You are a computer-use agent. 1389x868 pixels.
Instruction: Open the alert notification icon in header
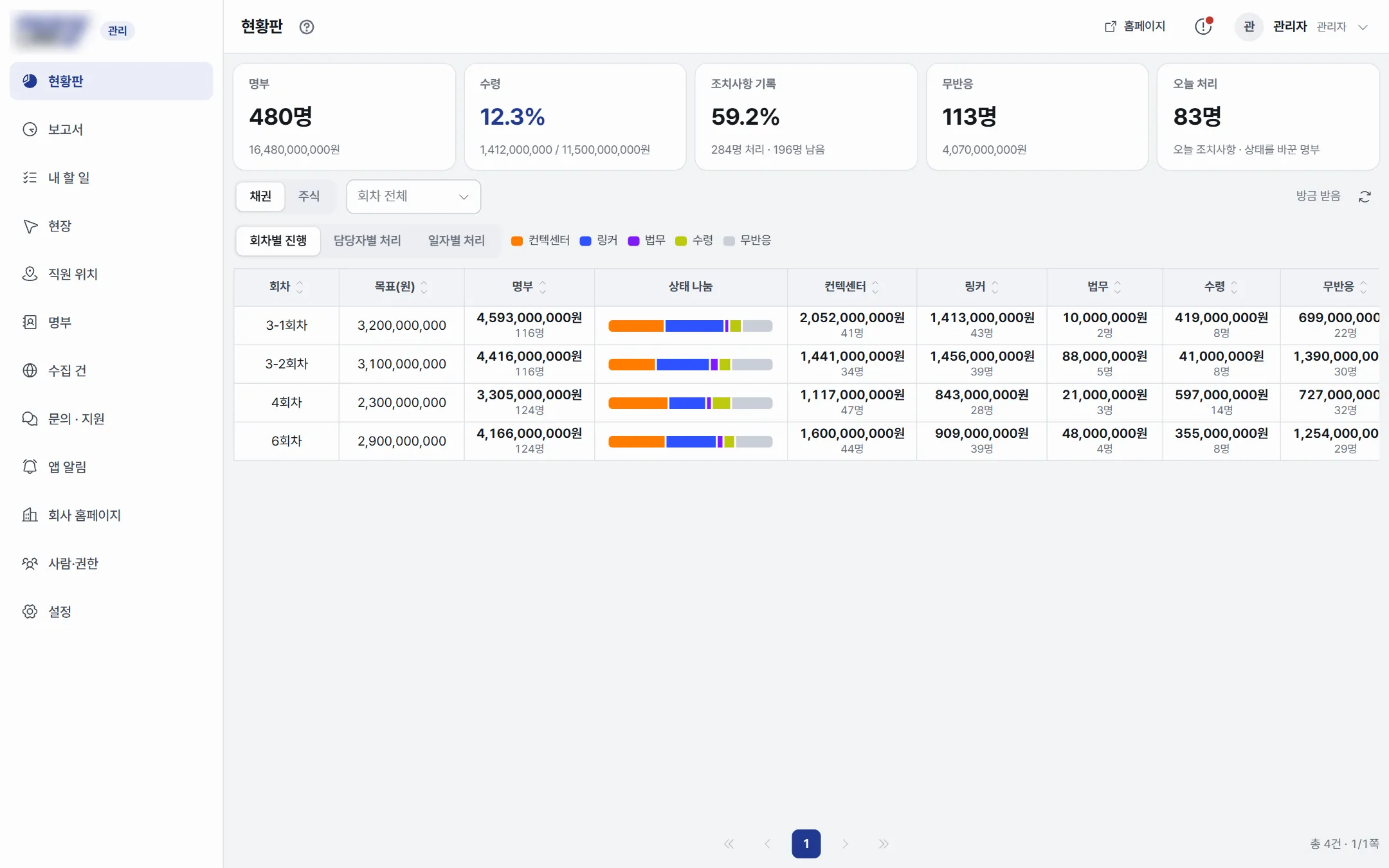click(x=1203, y=26)
